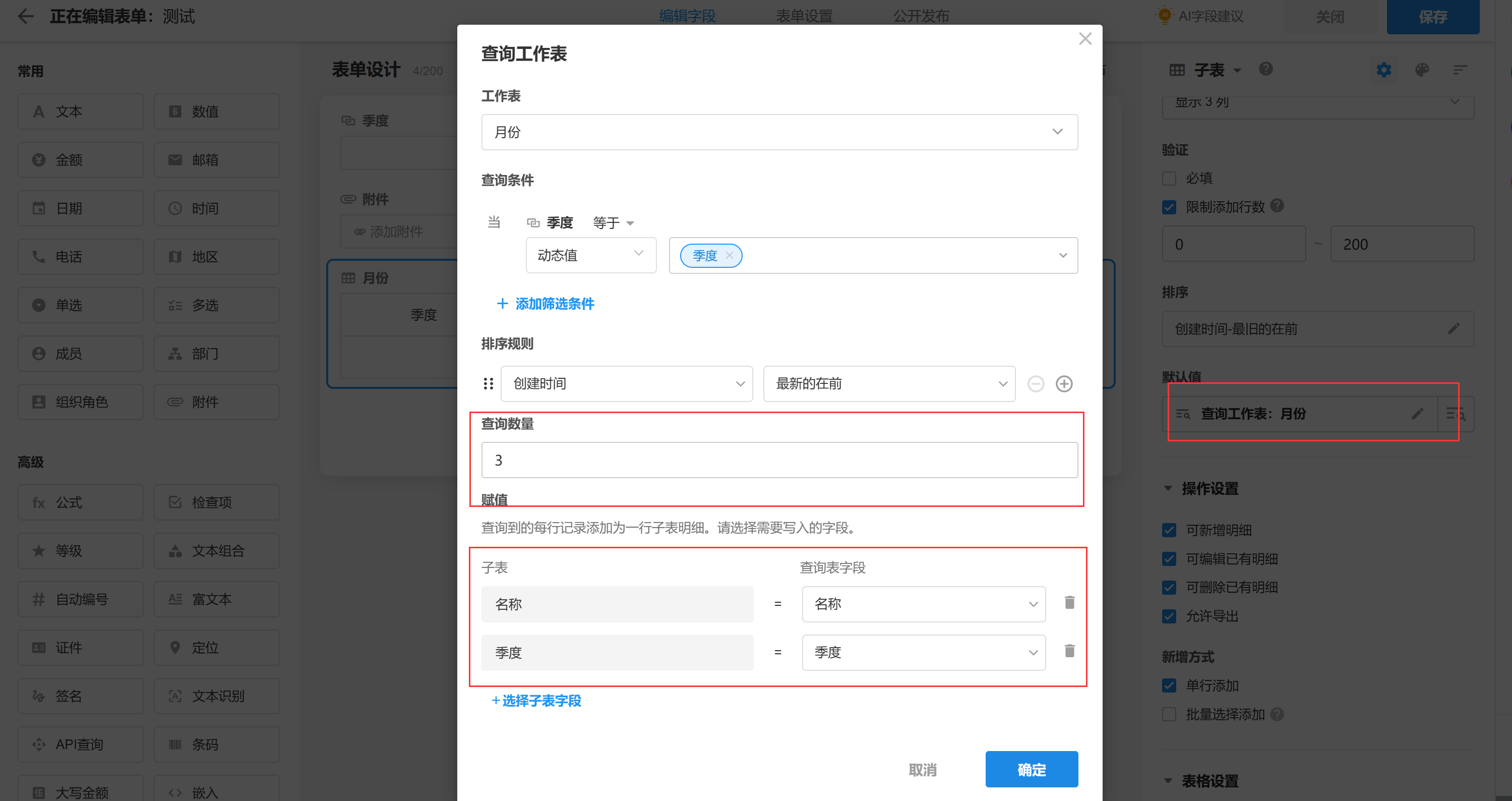The height and width of the screenshot is (801, 1512).
Task: Open the style palette settings tab
Action: pos(1422,70)
